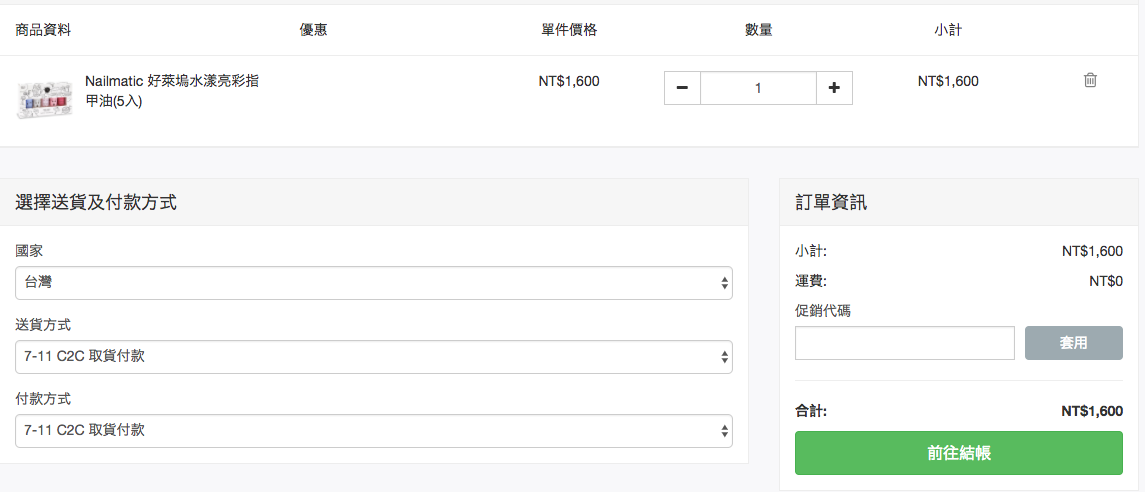1145x492 pixels.
Task: Apply promo code with the 套用 button
Action: [1073, 343]
